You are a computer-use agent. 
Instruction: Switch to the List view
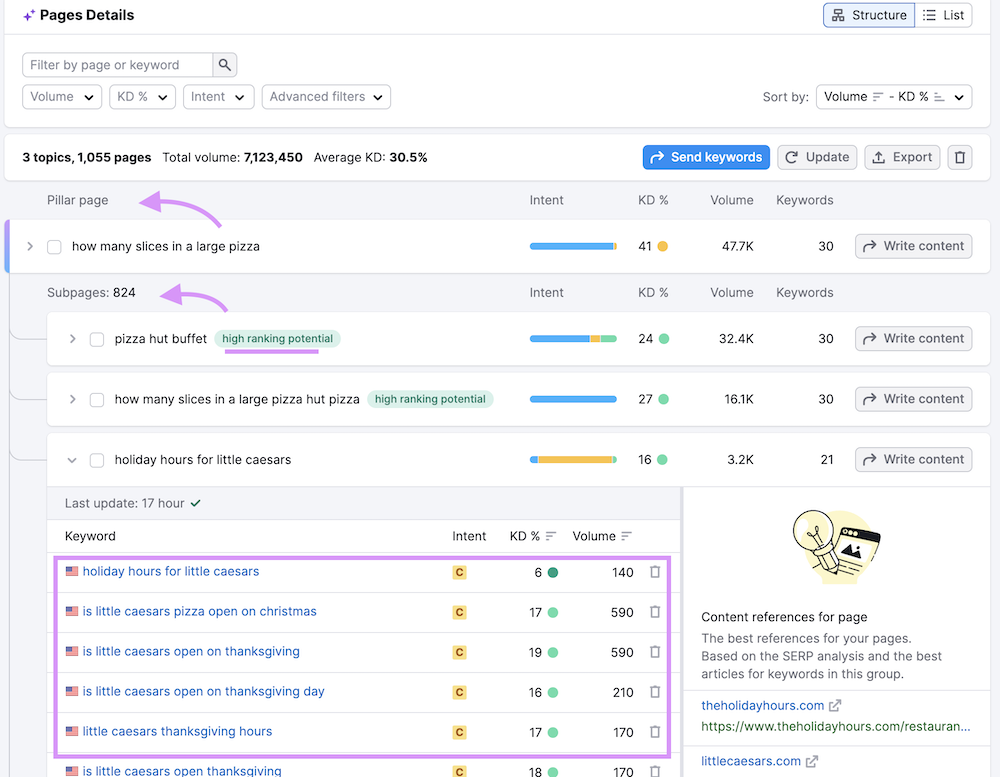click(943, 15)
